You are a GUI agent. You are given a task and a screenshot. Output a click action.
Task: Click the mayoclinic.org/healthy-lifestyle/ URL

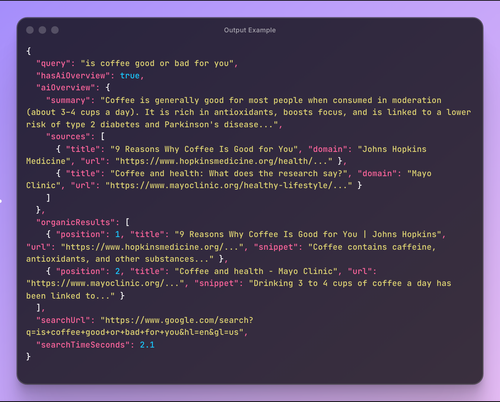[x=229, y=185]
